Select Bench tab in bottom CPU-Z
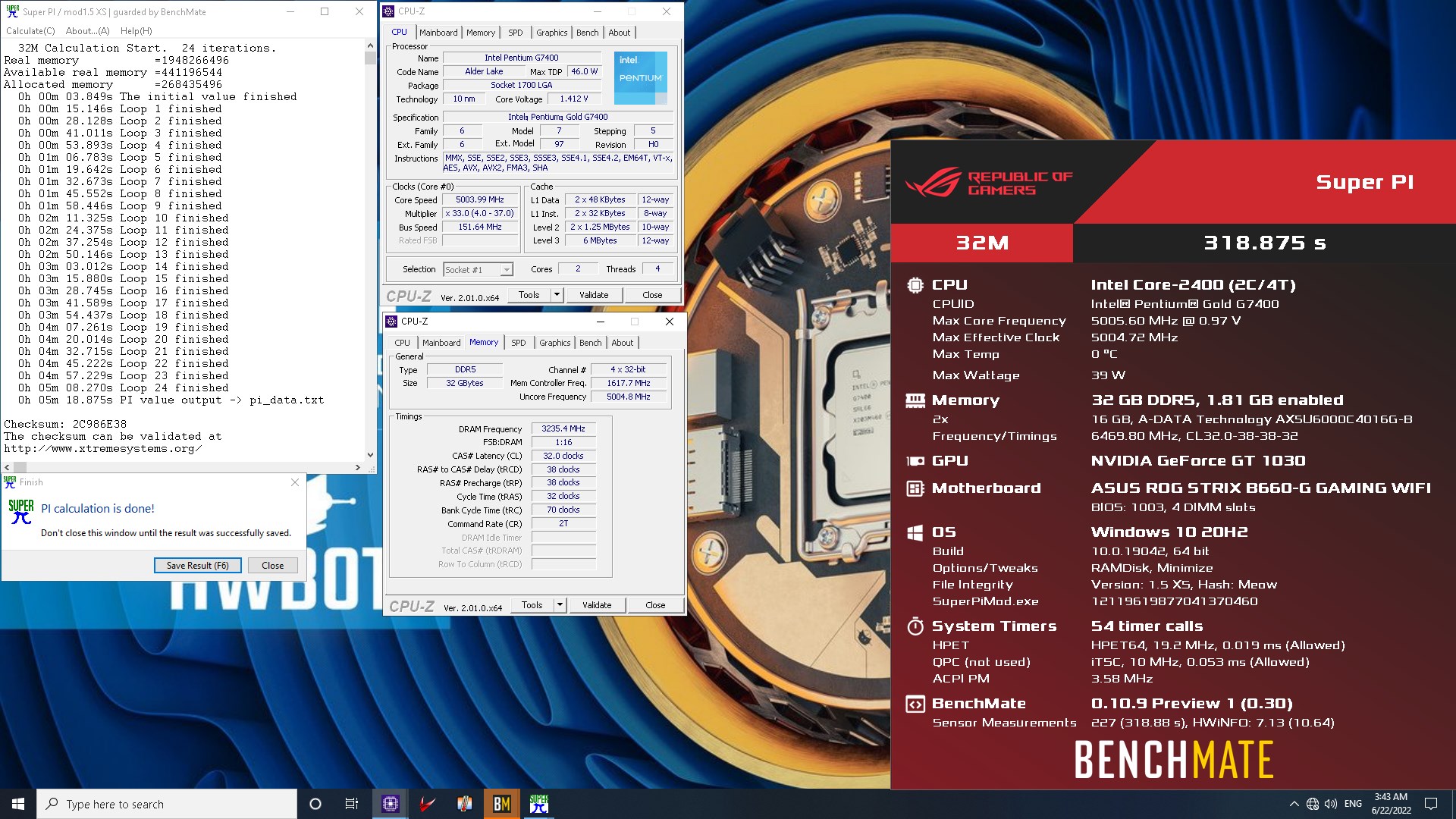 point(591,343)
